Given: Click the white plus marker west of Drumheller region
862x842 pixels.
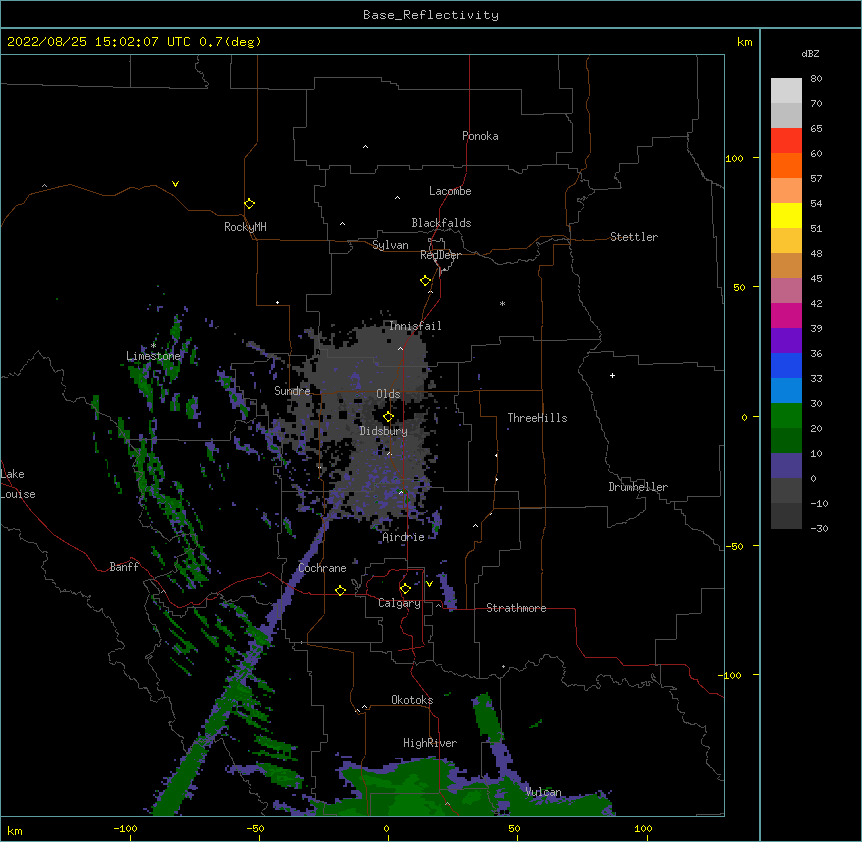Looking at the screenshot, I should (612, 375).
